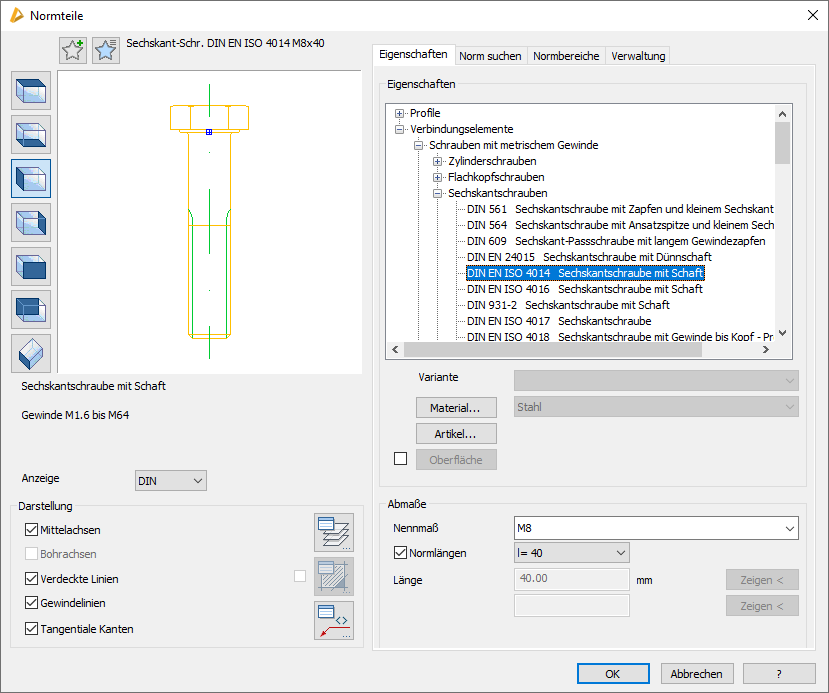Open the Anzeige DIN dropdown
The width and height of the screenshot is (829, 693).
point(170,481)
